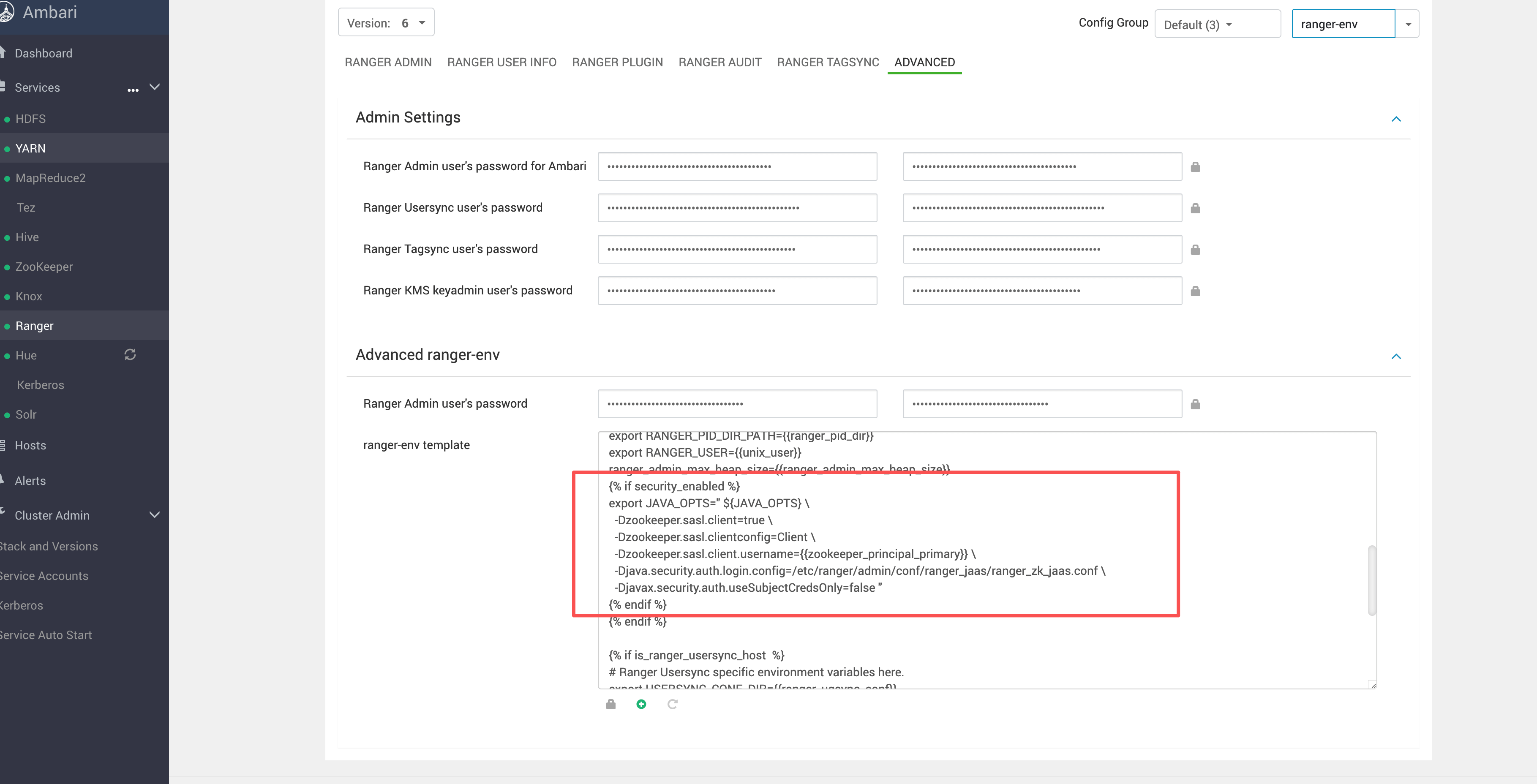The width and height of the screenshot is (1537, 784).
Task: Collapse the Admin Settings section
Action: coord(1395,119)
